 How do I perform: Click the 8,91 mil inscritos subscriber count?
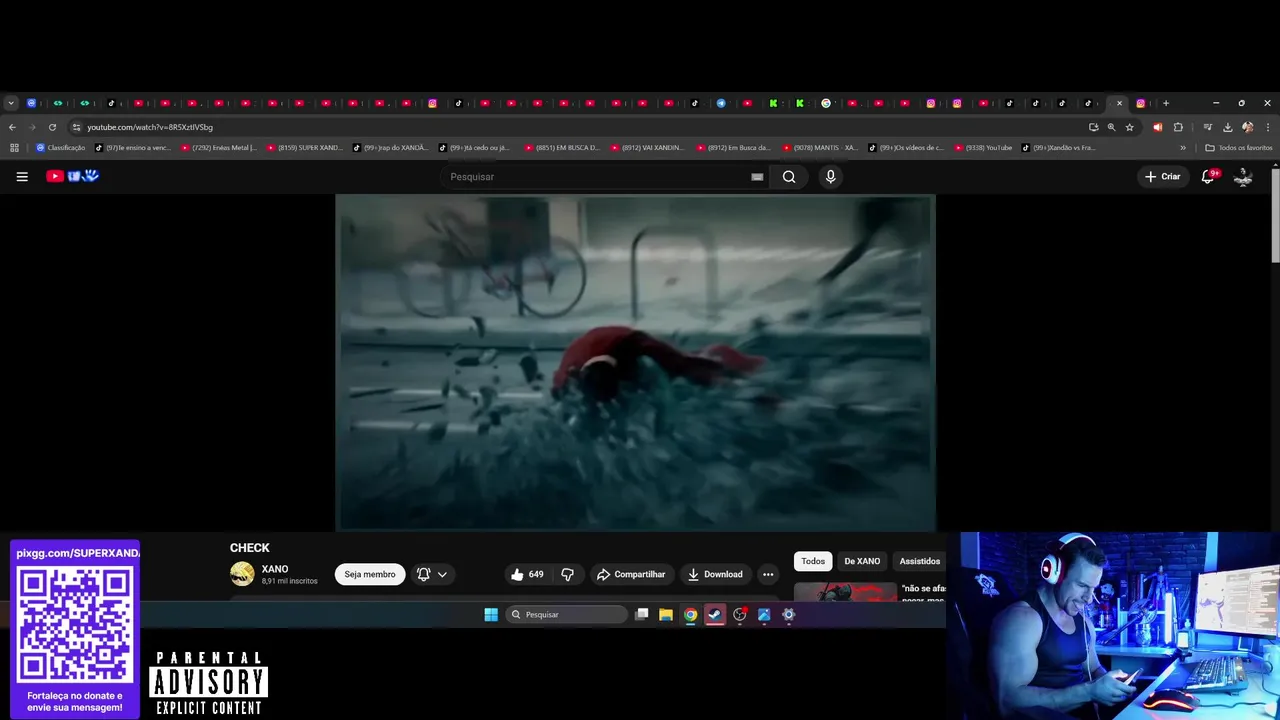pyautogui.click(x=290, y=581)
